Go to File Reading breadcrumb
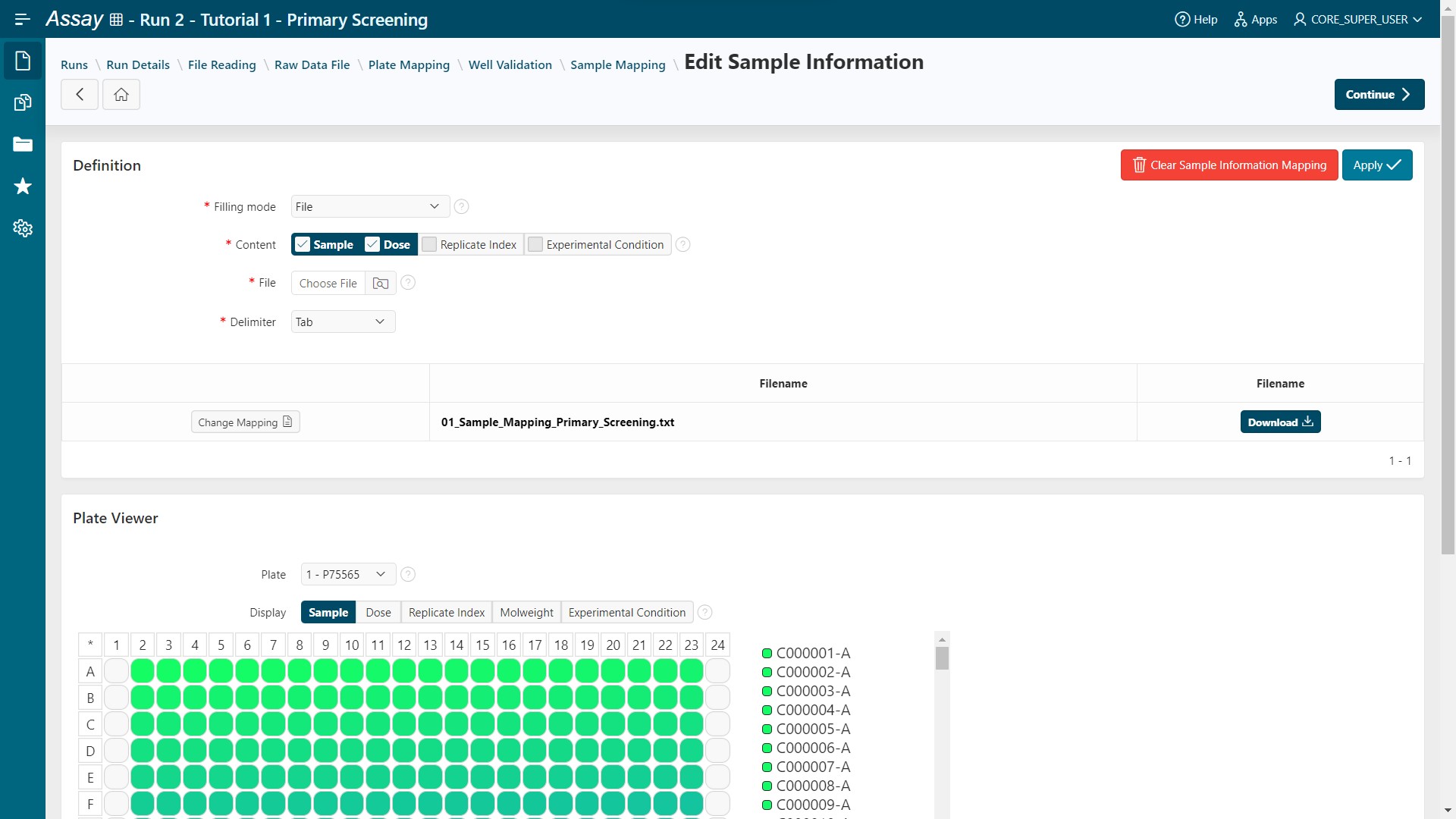The width and height of the screenshot is (1456, 819). [222, 65]
